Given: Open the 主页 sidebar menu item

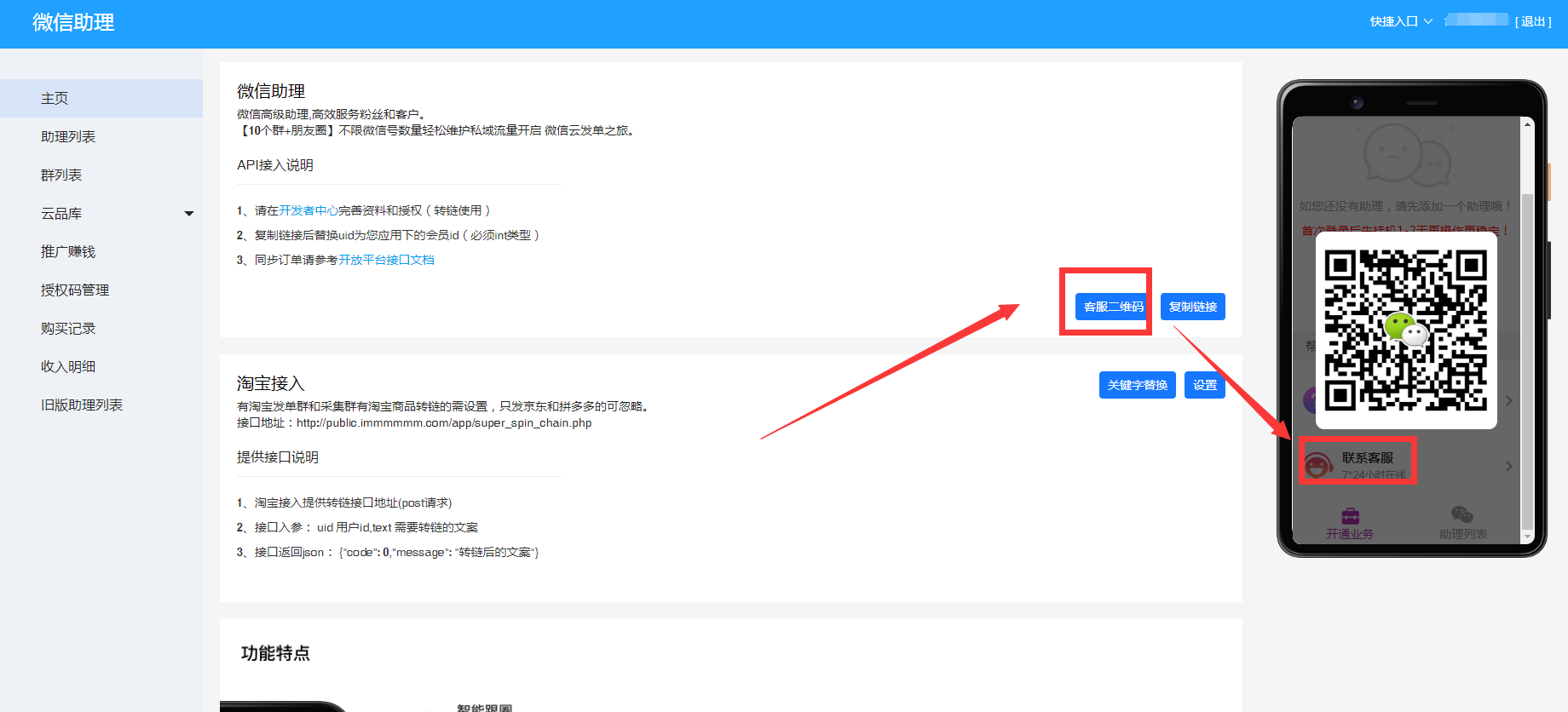Looking at the screenshot, I should 101,98.
